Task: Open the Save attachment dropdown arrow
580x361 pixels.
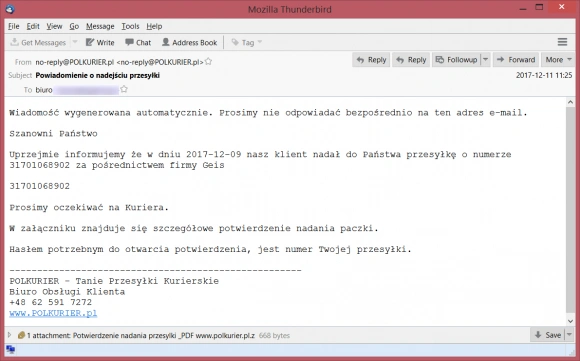Action: coord(570,335)
